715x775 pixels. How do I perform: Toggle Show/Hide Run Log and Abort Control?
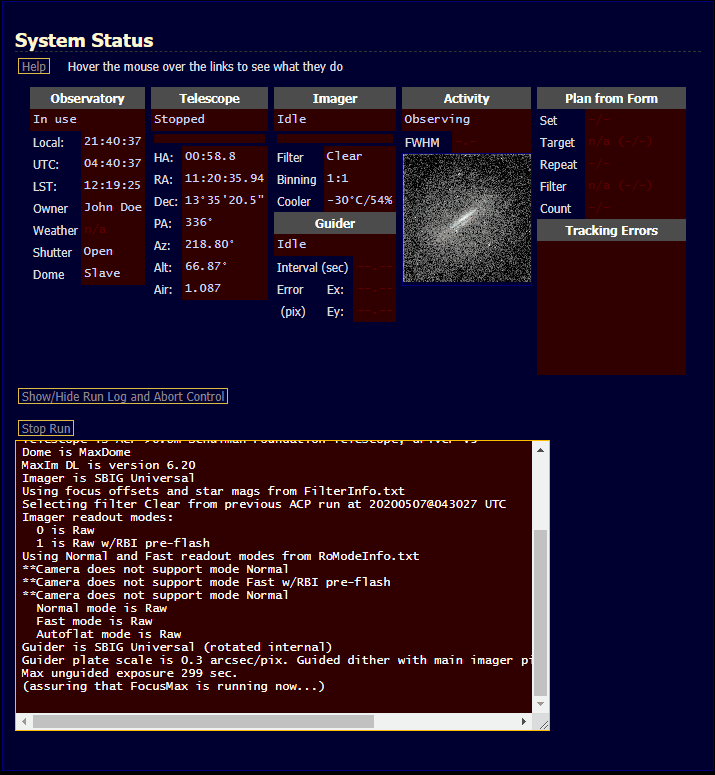pyautogui.click(x=123, y=397)
